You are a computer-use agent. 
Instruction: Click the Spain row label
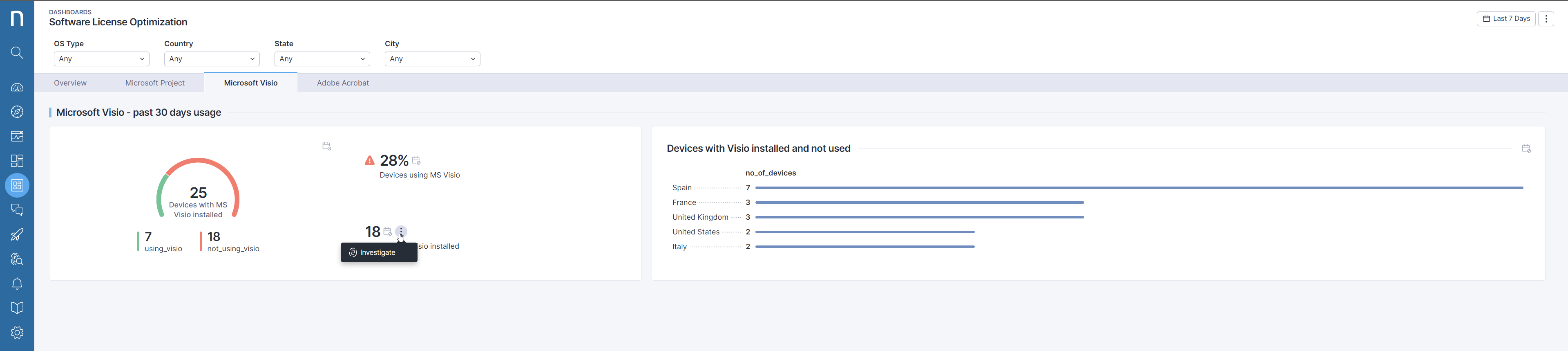(x=682, y=188)
